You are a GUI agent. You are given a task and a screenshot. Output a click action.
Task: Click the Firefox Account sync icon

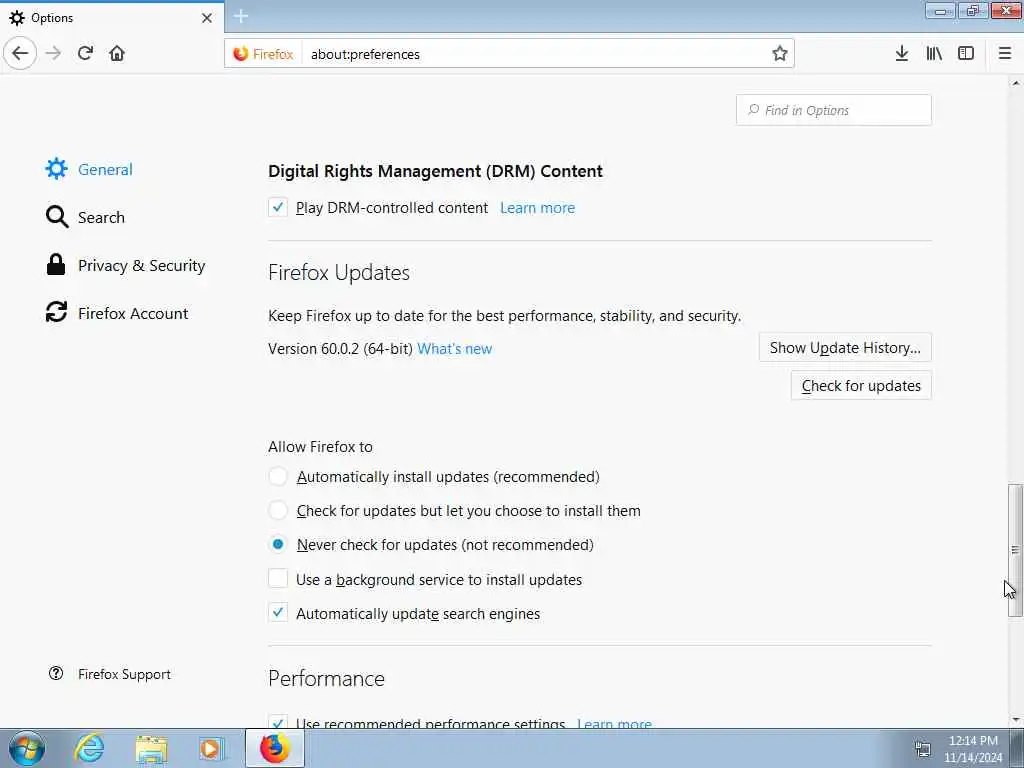(56, 312)
